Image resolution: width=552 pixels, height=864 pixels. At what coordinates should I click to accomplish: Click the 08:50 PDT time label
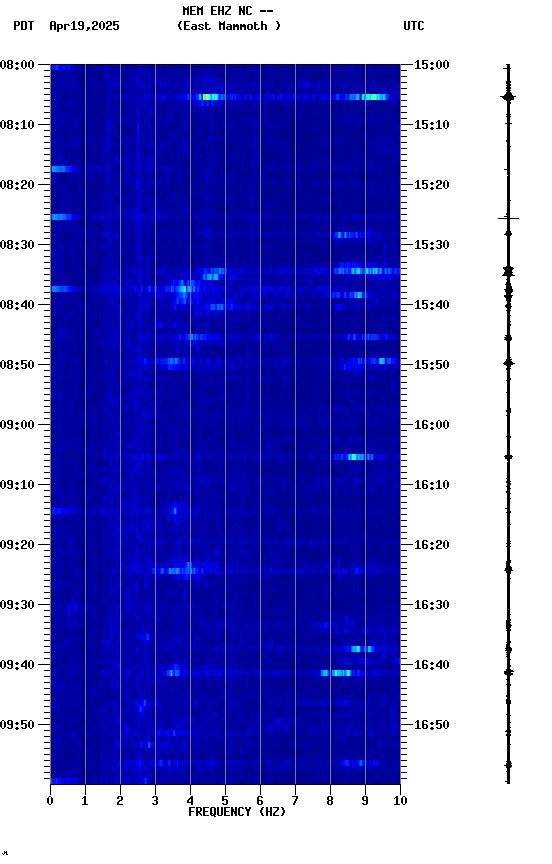[x=17, y=365]
